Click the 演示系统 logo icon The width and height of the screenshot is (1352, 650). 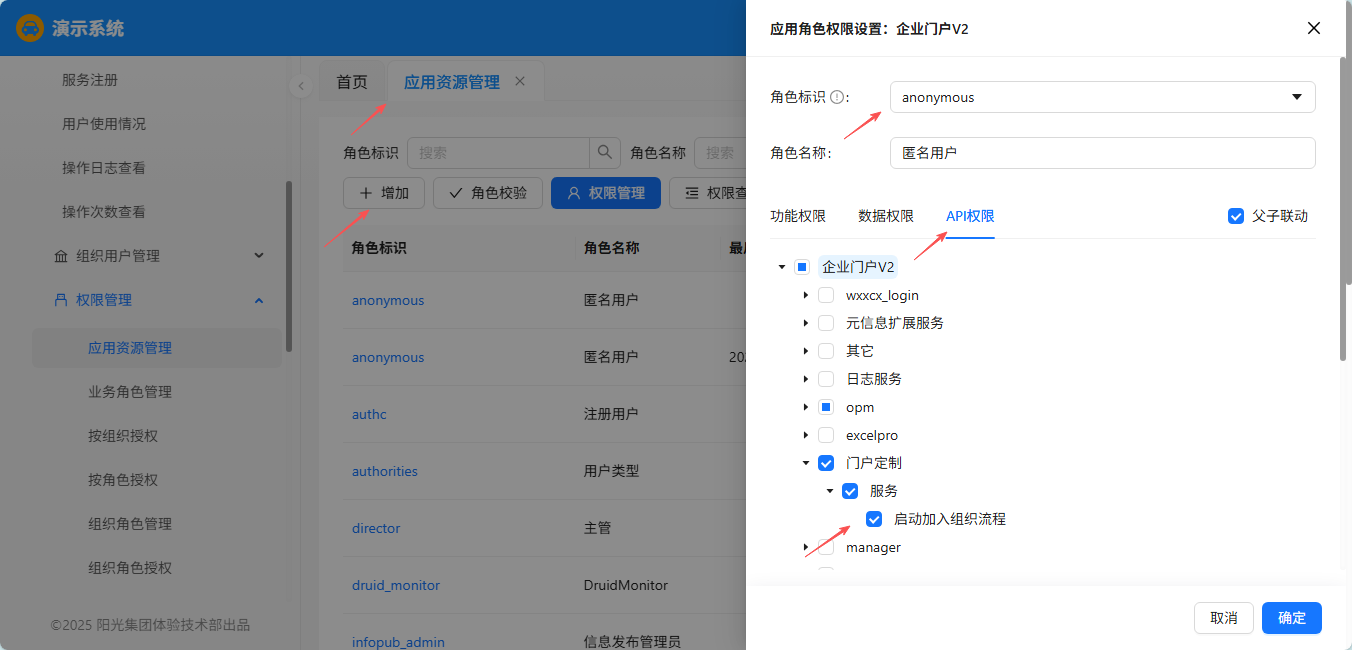pyautogui.click(x=30, y=28)
